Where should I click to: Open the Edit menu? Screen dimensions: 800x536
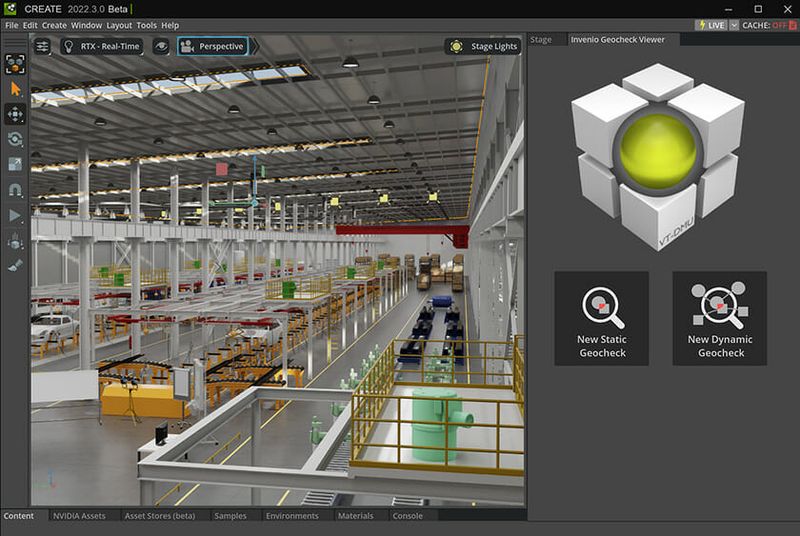point(30,25)
